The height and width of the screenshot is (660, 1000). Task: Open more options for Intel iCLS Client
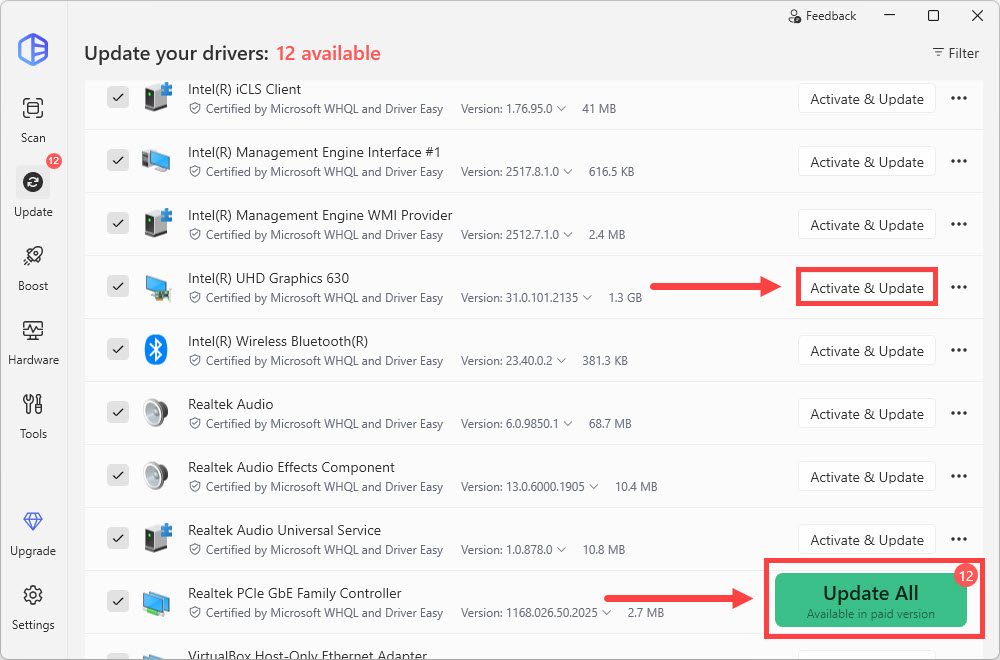(x=959, y=99)
